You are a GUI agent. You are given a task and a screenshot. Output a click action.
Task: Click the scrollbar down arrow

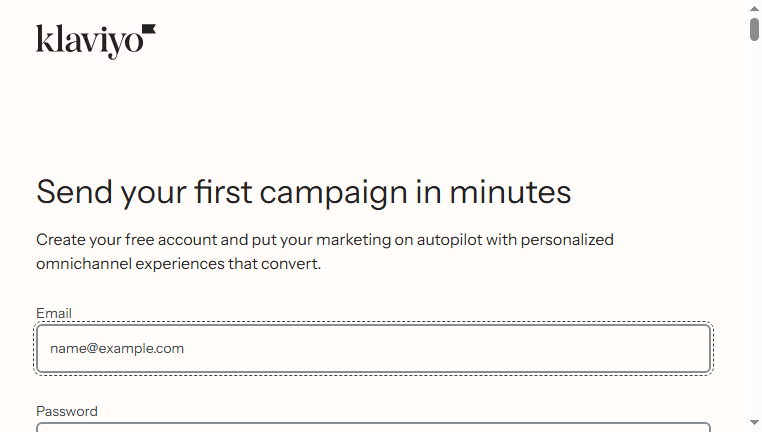point(754,422)
